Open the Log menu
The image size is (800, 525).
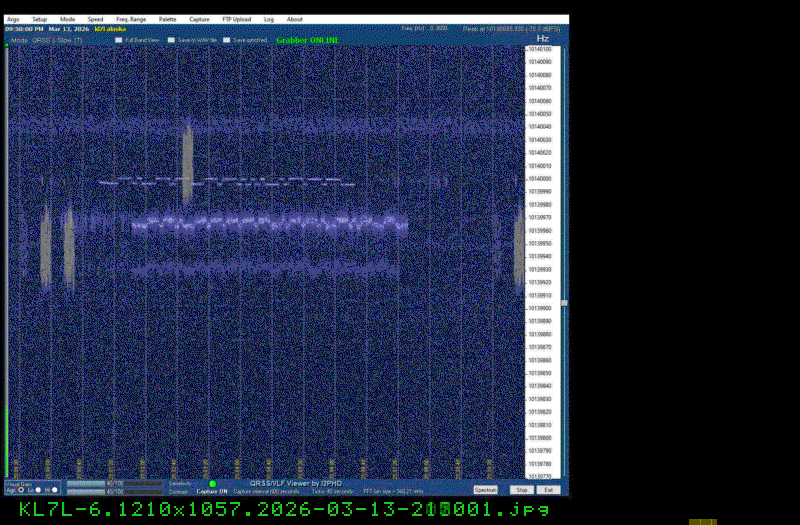tap(269, 19)
